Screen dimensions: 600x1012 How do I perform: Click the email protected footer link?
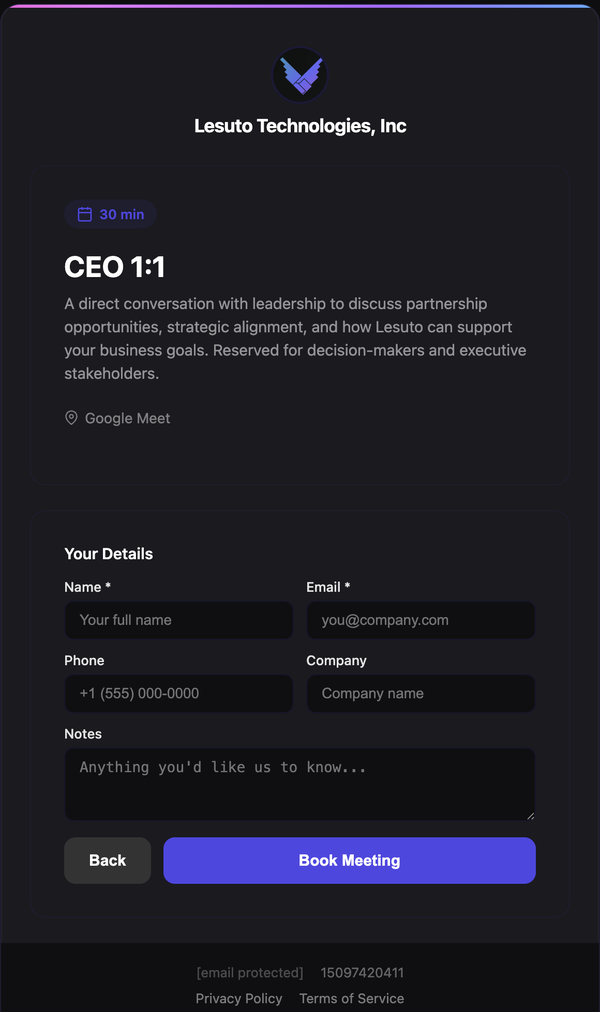[x=250, y=972]
